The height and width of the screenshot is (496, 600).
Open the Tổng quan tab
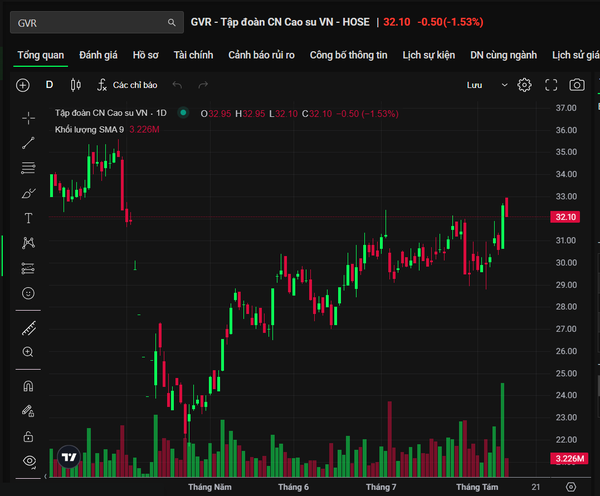click(41, 55)
